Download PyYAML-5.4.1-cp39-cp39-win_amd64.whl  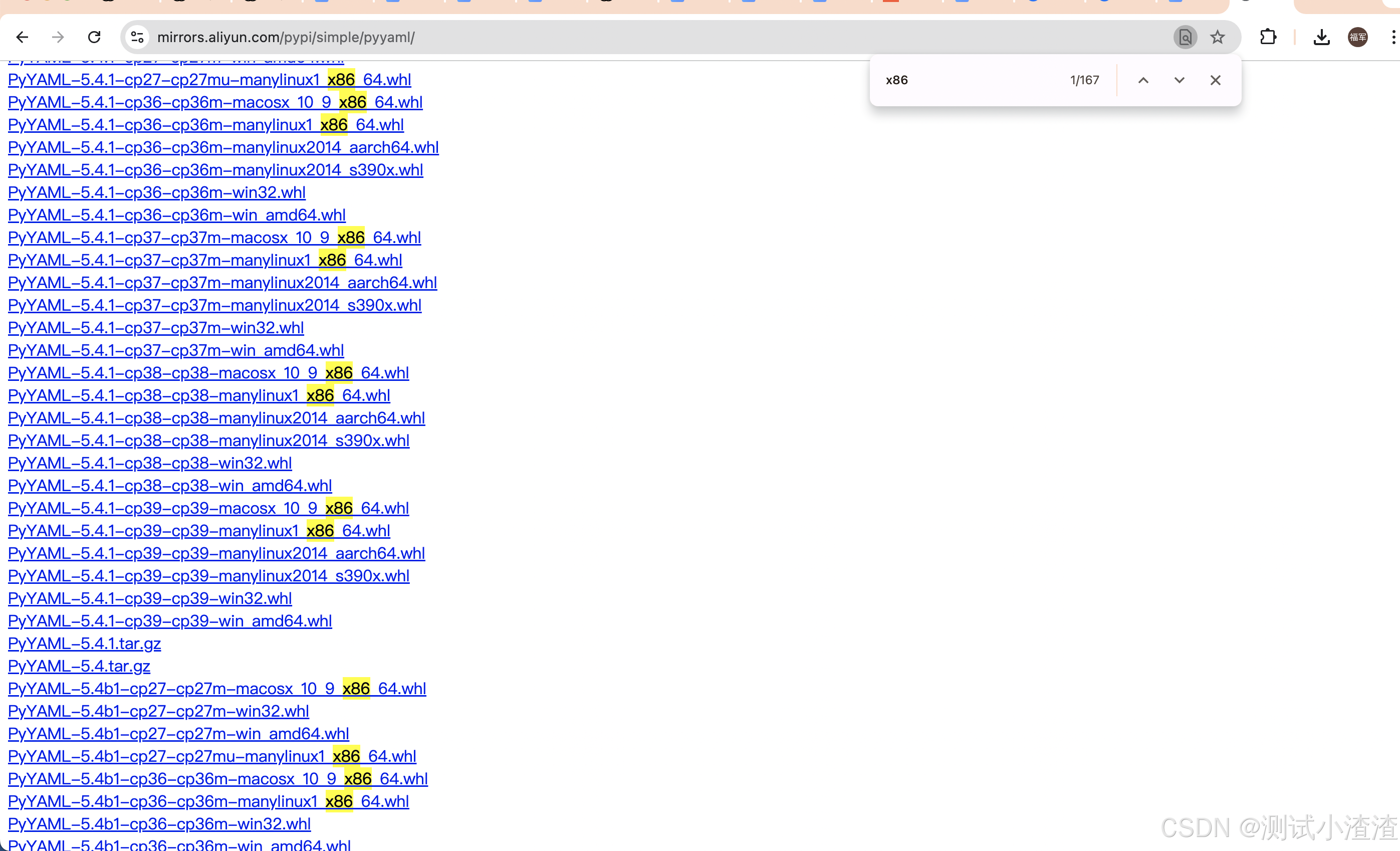click(169, 621)
